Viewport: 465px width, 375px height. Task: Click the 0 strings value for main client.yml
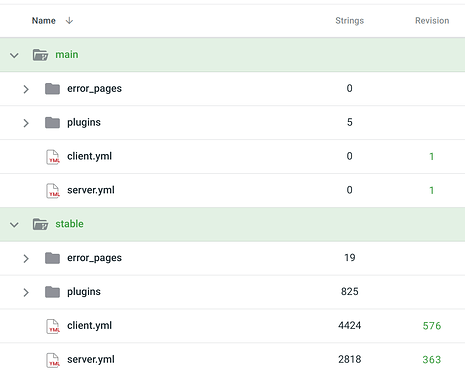point(349,156)
